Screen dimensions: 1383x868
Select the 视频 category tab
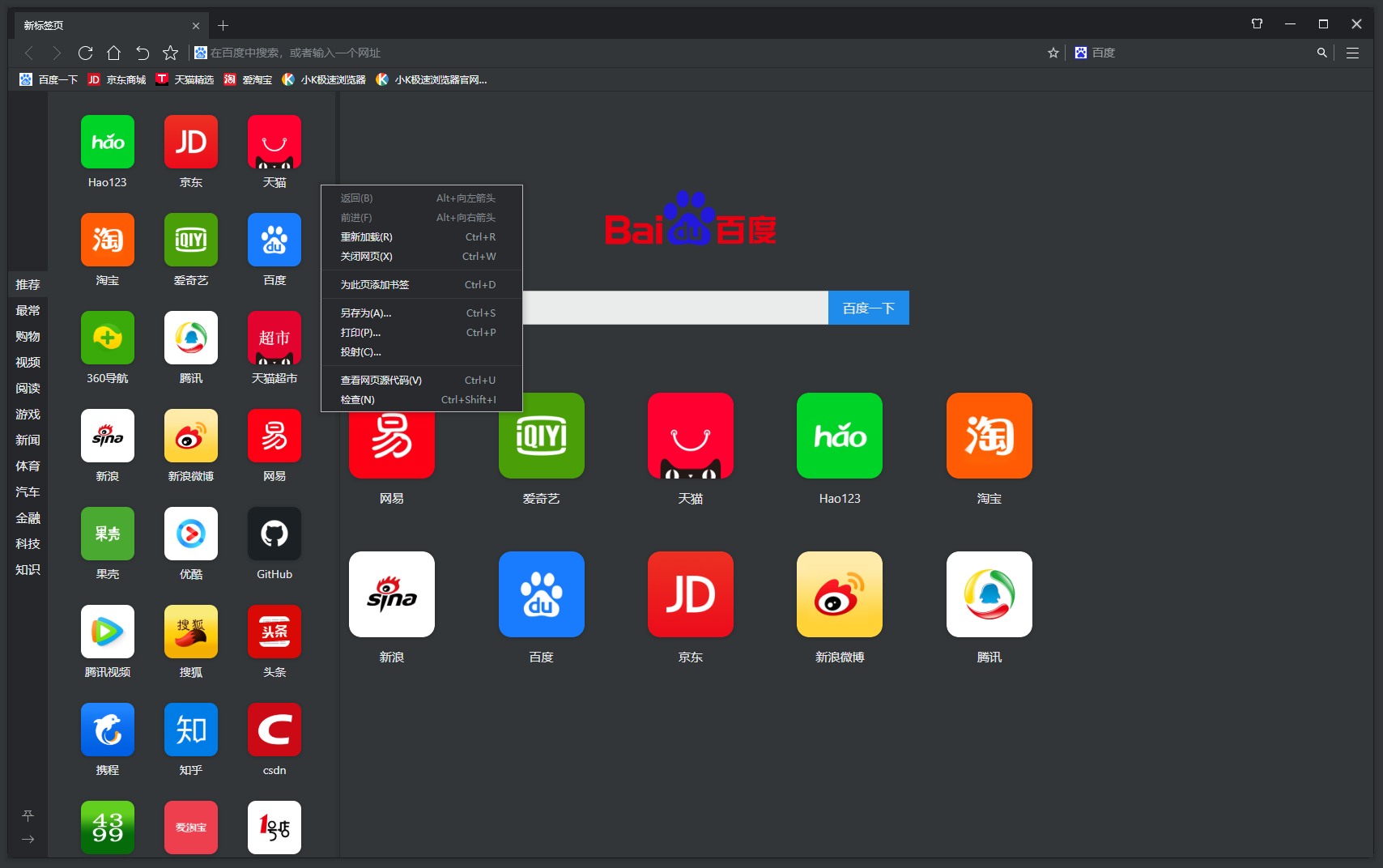point(28,362)
